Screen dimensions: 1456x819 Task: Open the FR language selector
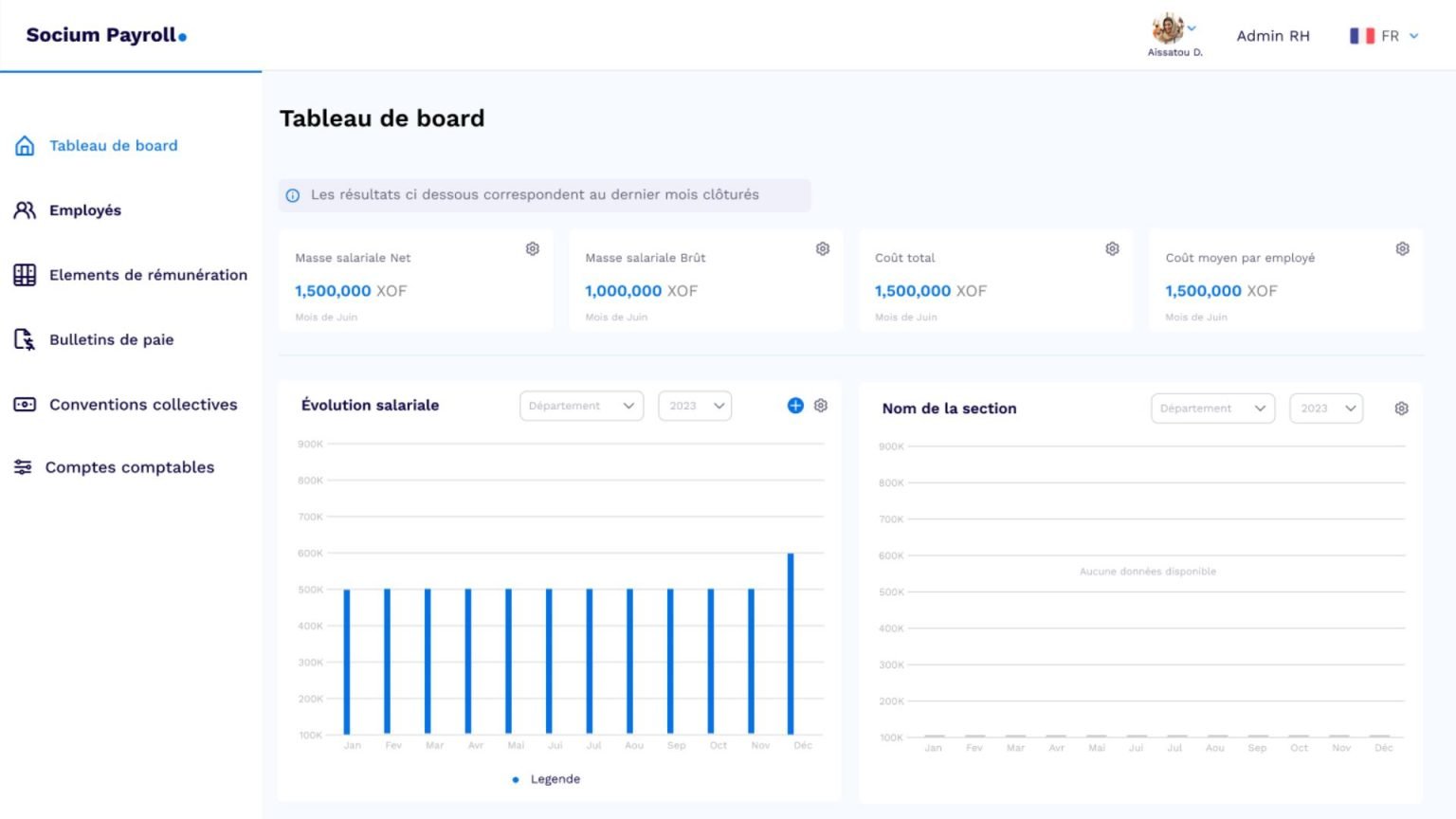[1384, 36]
